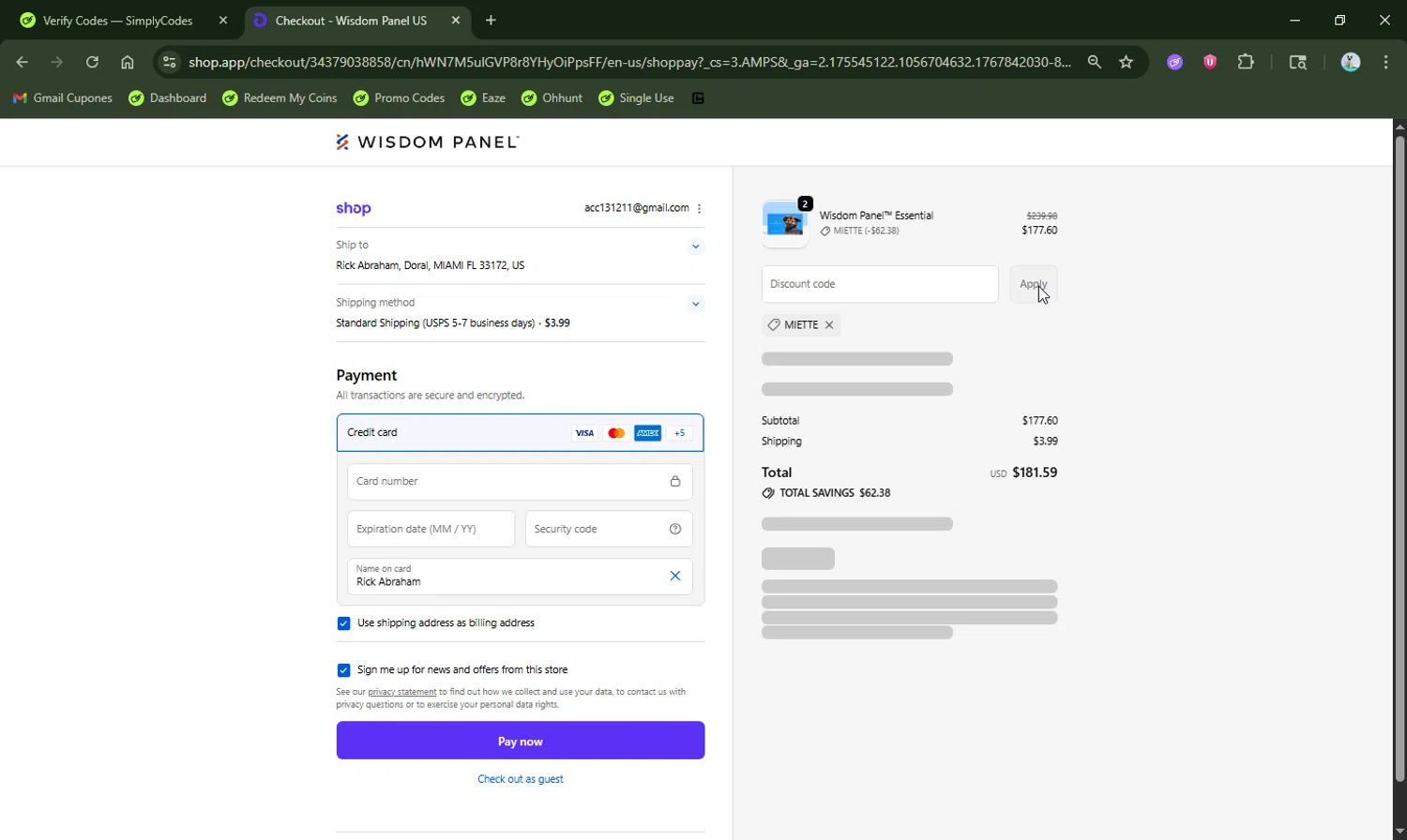This screenshot has height=840, width=1407.
Task: Open the Eaze bookmark
Action: 483,97
